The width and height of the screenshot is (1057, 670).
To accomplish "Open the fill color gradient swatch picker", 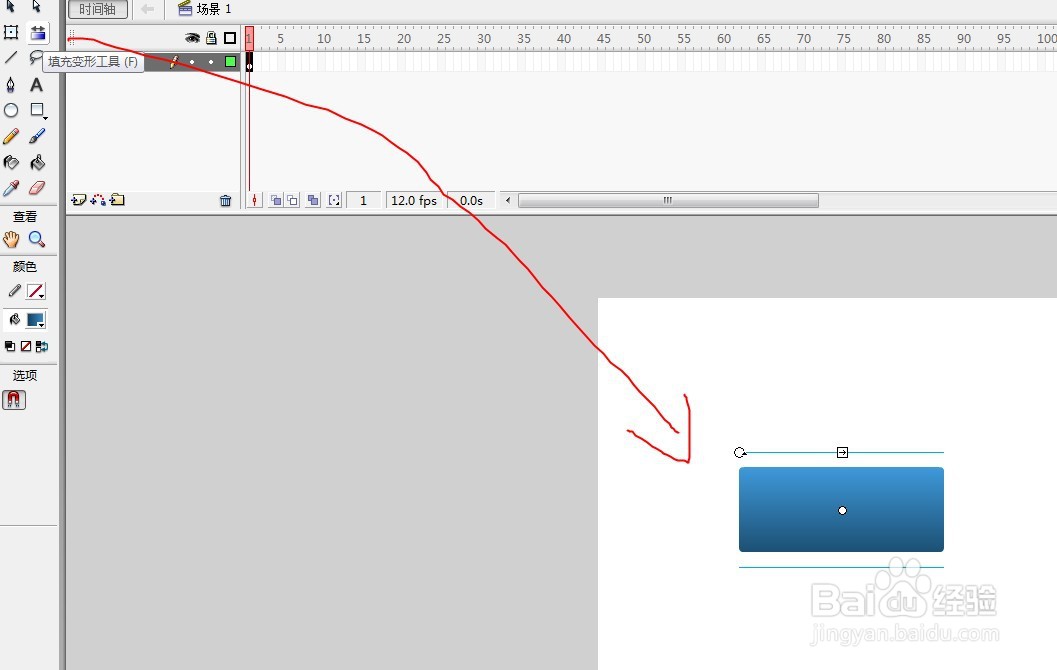I will pyautogui.click(x=36, y=319).
